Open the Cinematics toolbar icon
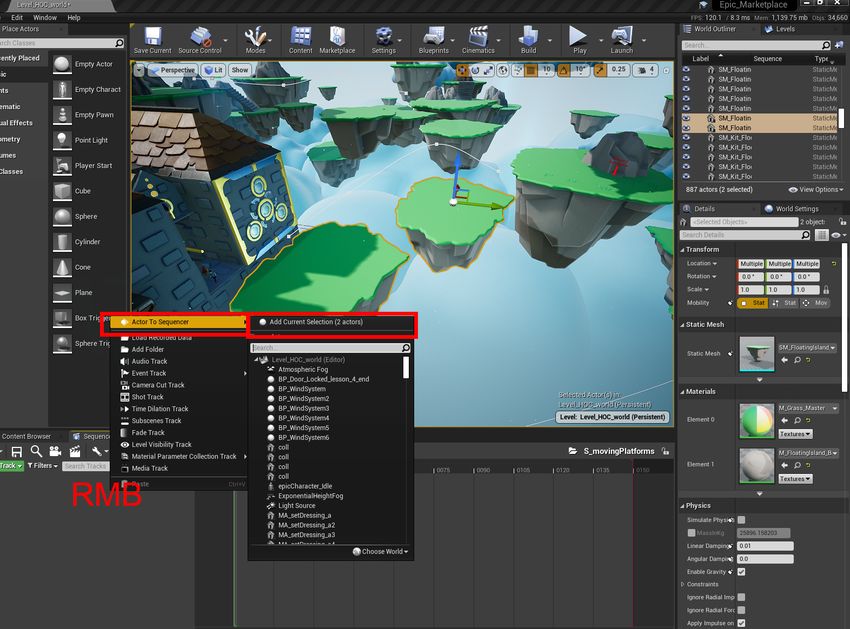The image size is (850, 629). click(x=478, y=37)
